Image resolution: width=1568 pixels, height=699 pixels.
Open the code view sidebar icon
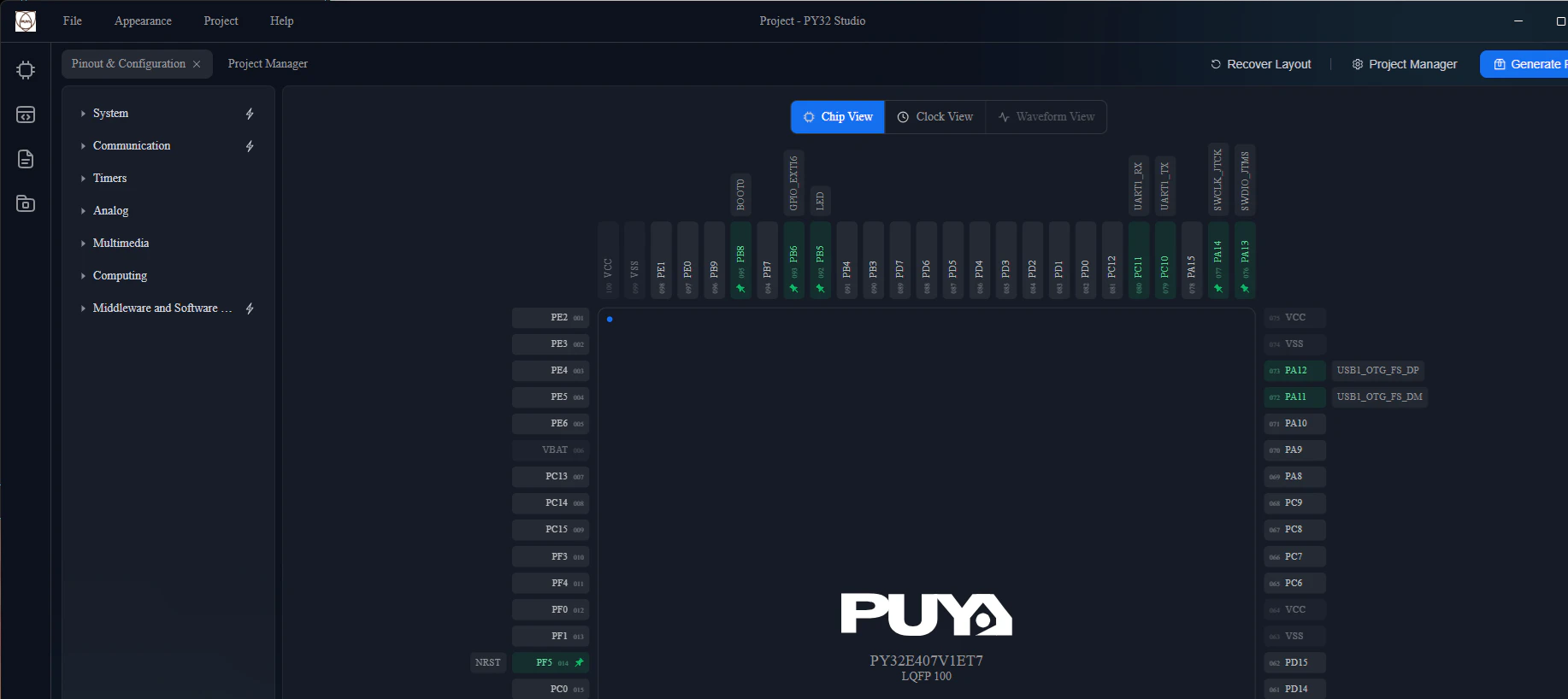(26, 115)
